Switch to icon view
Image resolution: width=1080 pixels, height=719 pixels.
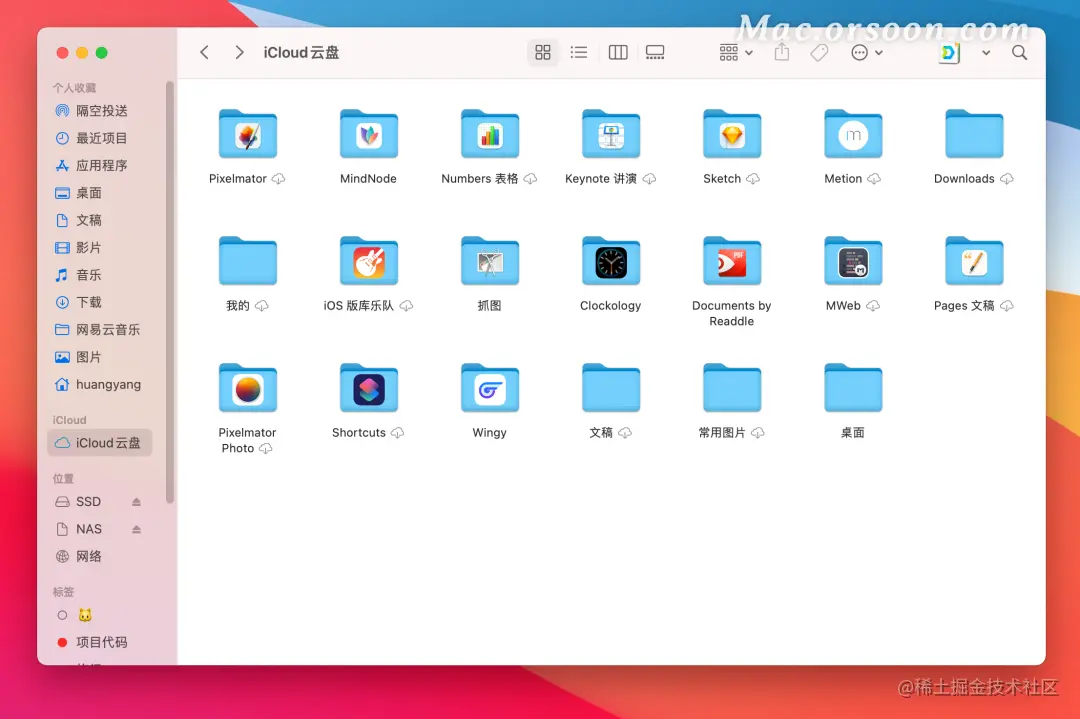543,52
